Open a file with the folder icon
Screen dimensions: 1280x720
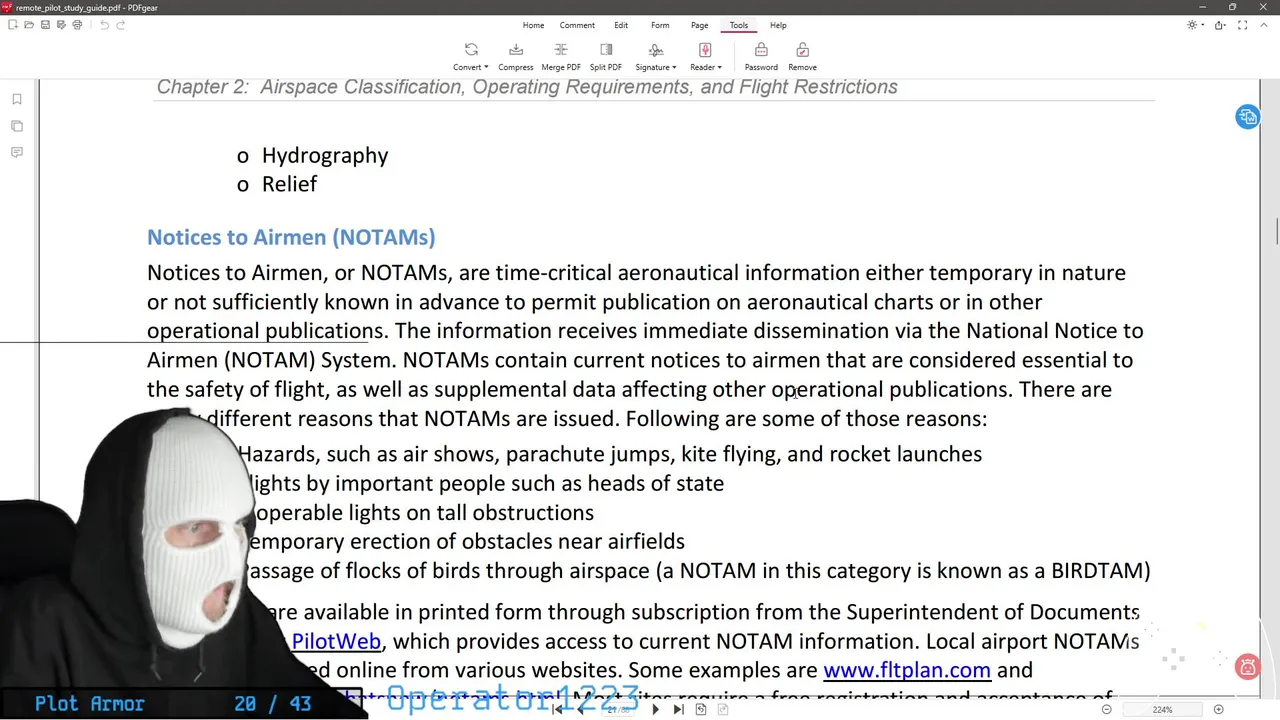(x=29, y=25)
